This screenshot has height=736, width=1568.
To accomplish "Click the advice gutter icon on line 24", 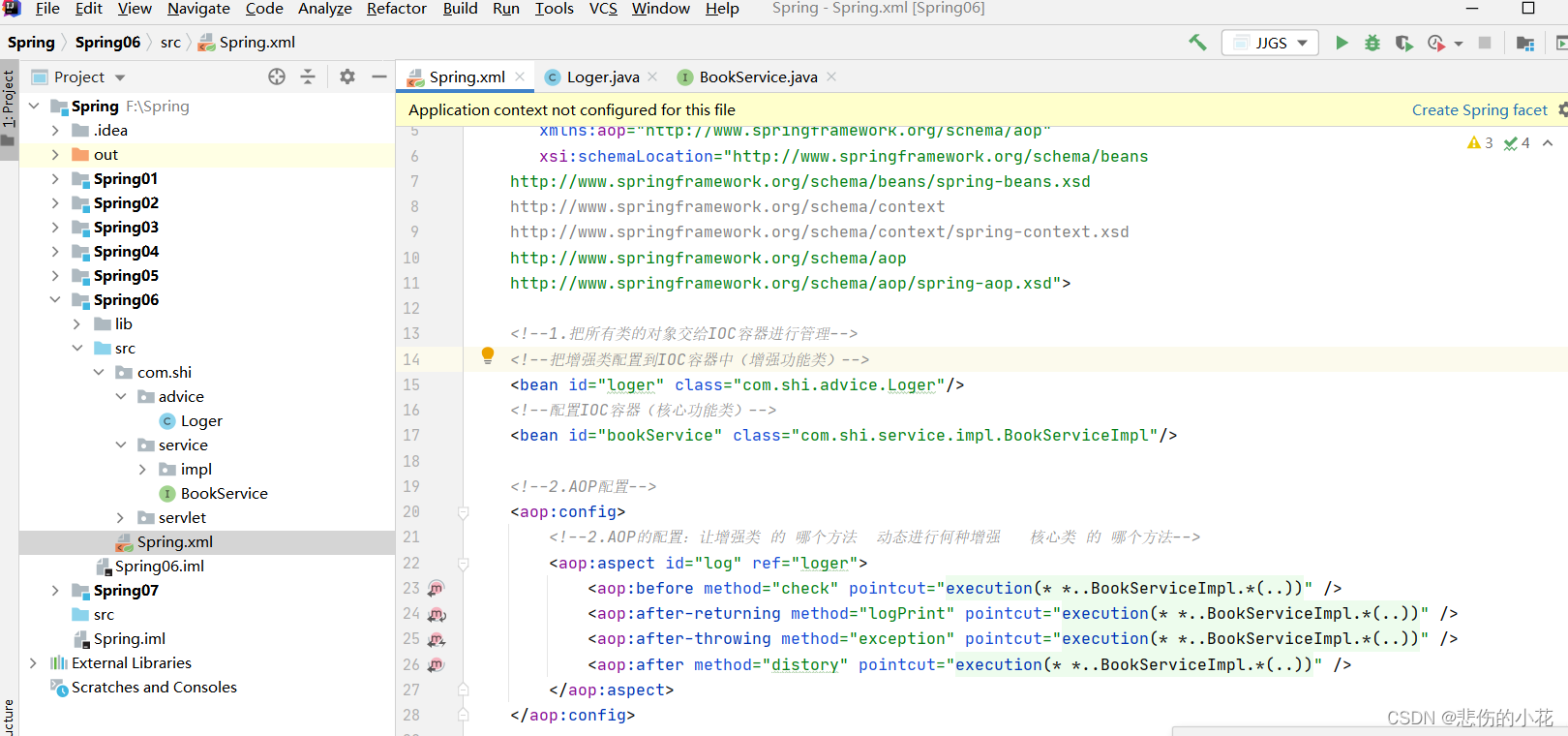I will [x=437, y=614].
